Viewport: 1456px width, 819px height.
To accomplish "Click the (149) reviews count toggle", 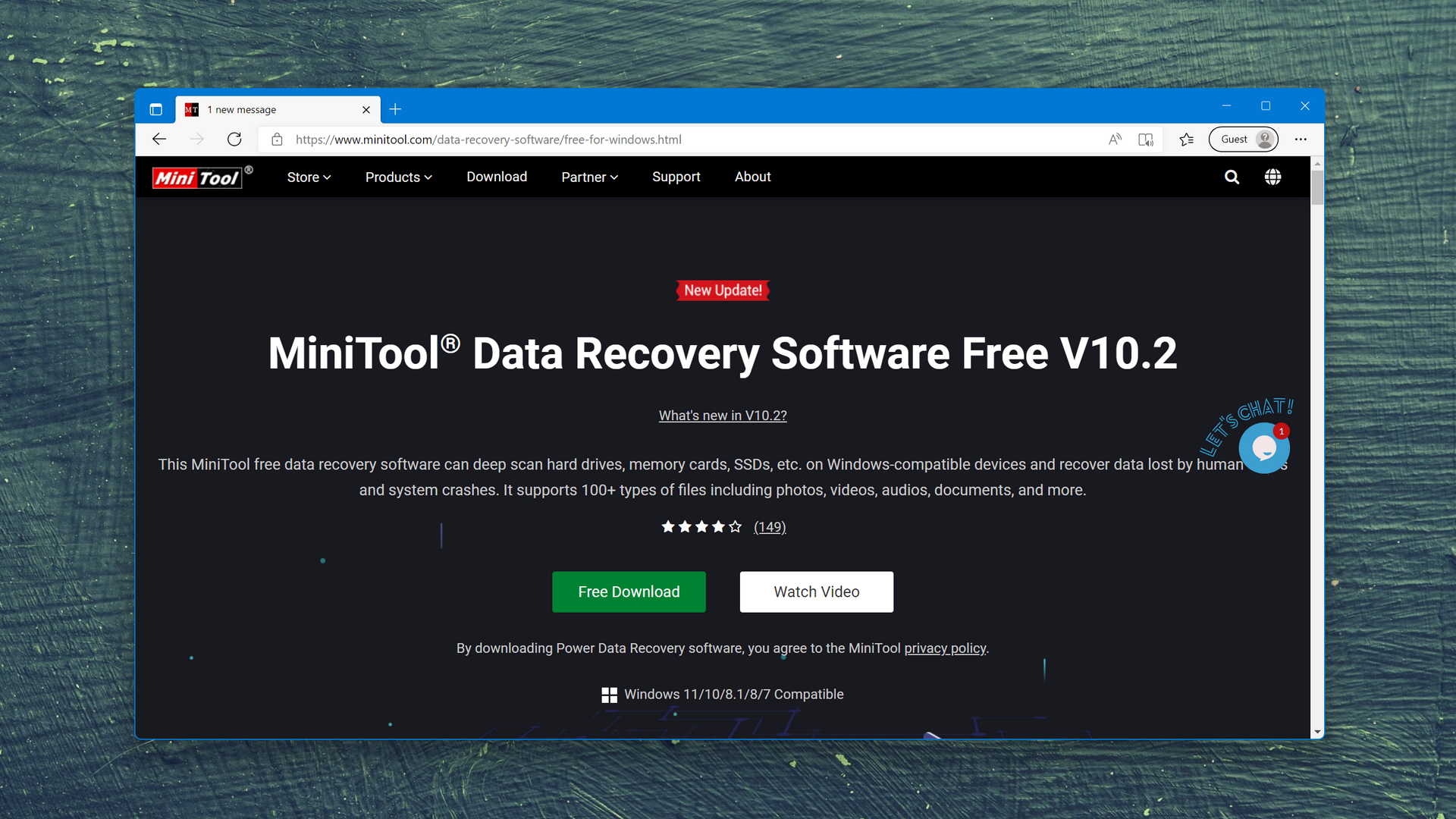I will click(x=769, y=527).
